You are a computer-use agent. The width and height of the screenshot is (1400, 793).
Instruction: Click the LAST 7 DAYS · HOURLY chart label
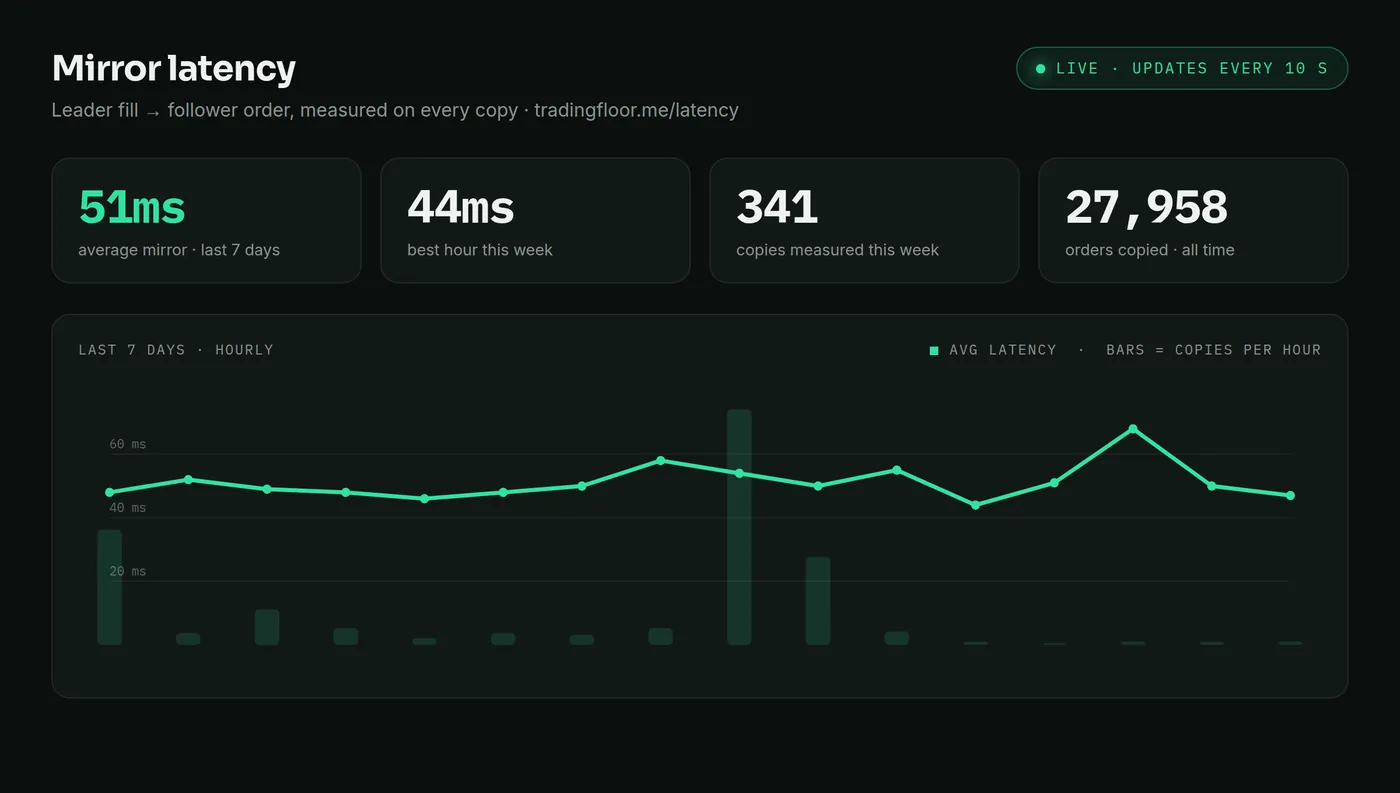(x=176, y=350)
